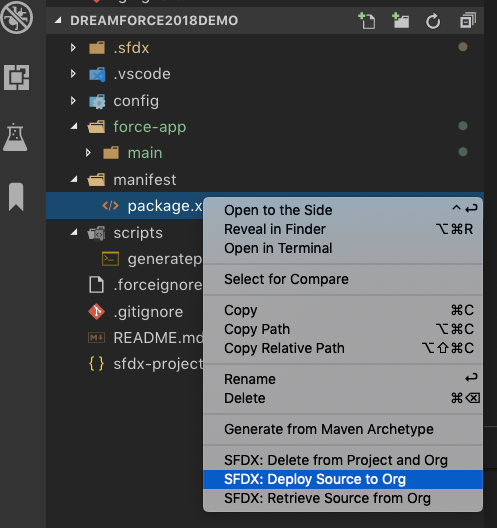Choose SFDX: Delete from Project and Org
Image resolution: width=497 pixels, height=528 pixels.
[343, 460]
